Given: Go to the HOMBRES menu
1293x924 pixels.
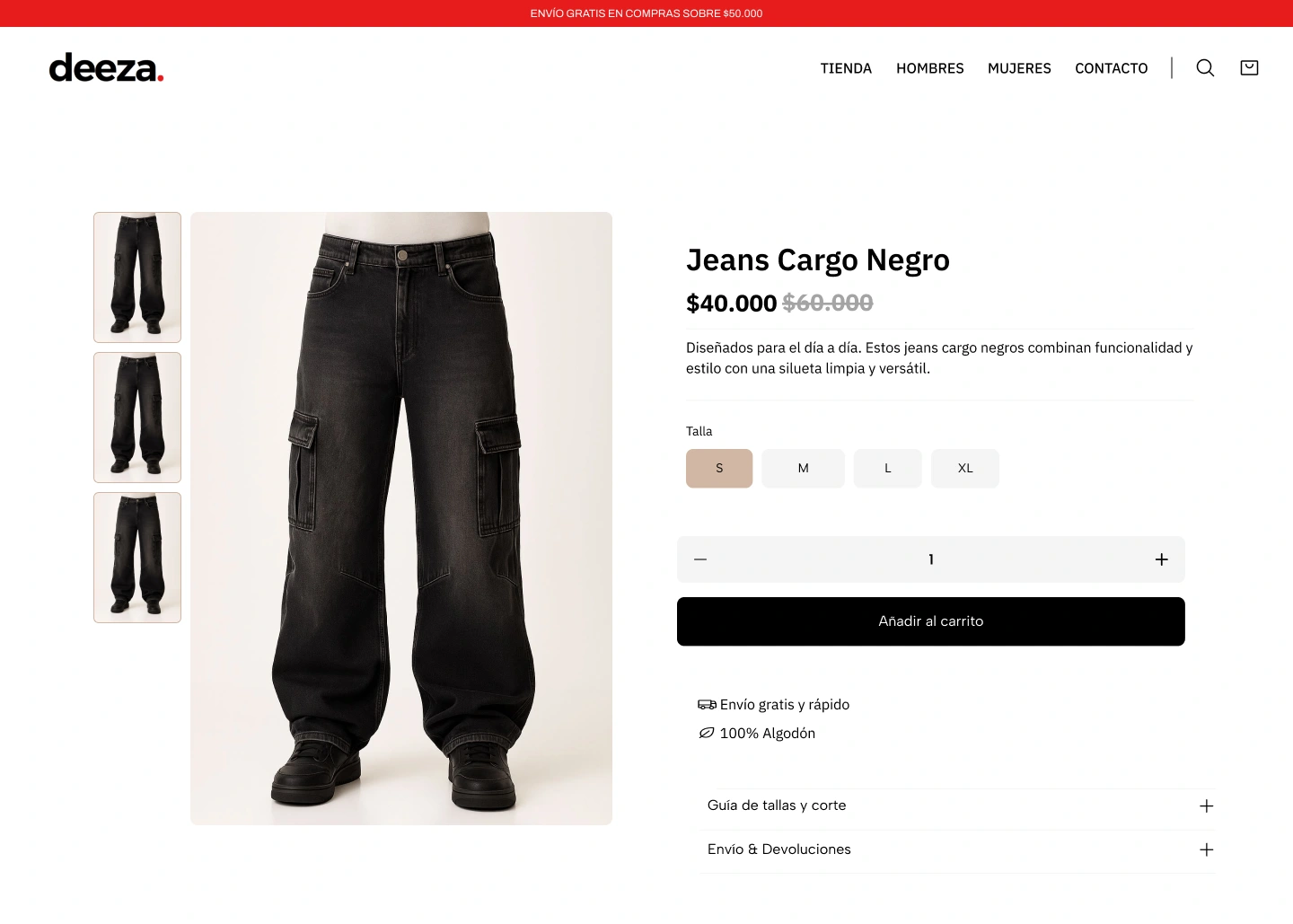Looking at the screenshot, I should pyautogui.click(x=930, y=68).
